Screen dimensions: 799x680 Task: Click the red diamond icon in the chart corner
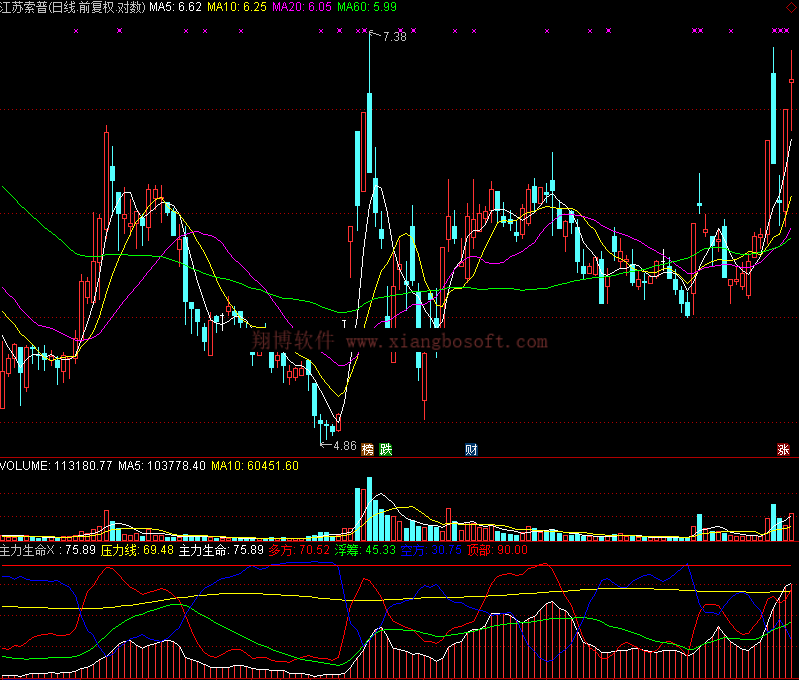click(x=792, y=7)
